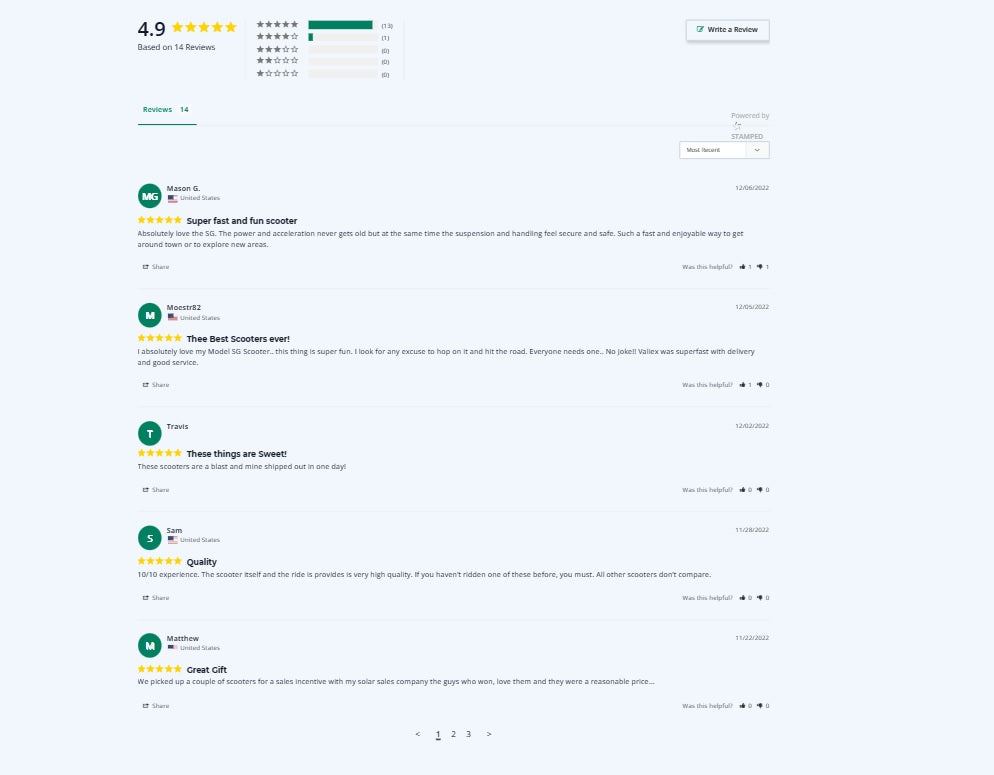994x775 pixels.
Task: Thumbs up Mason G.'s review
Action: [x=745, y=267]
